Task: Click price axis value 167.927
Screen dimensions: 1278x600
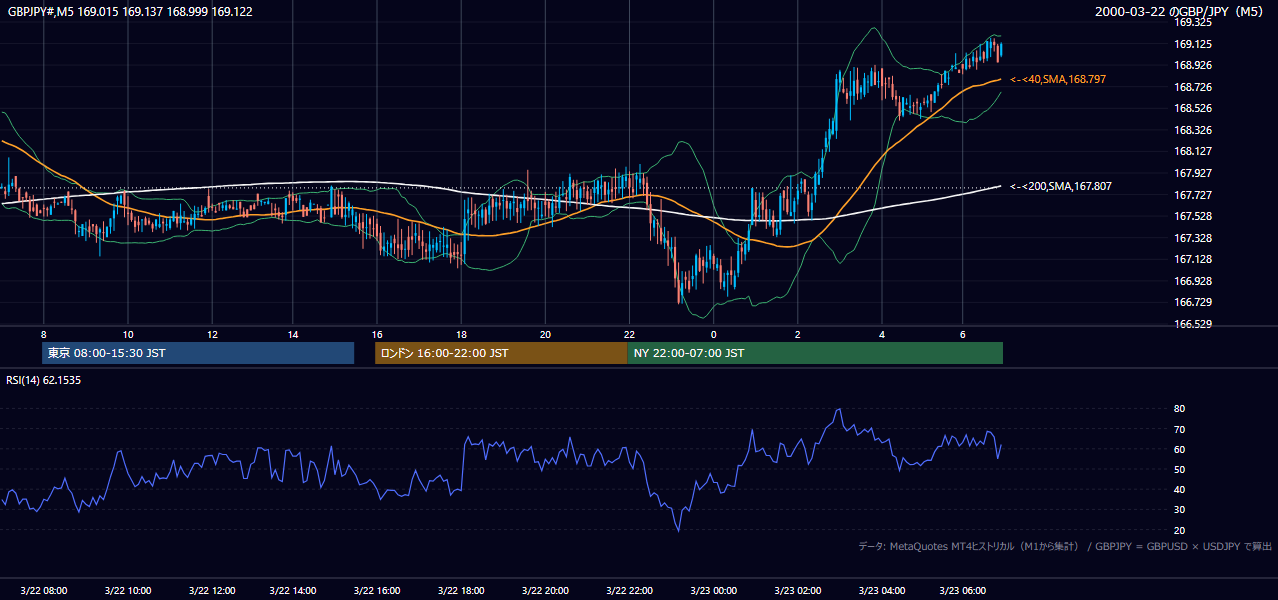Action: coord(1193,173)
